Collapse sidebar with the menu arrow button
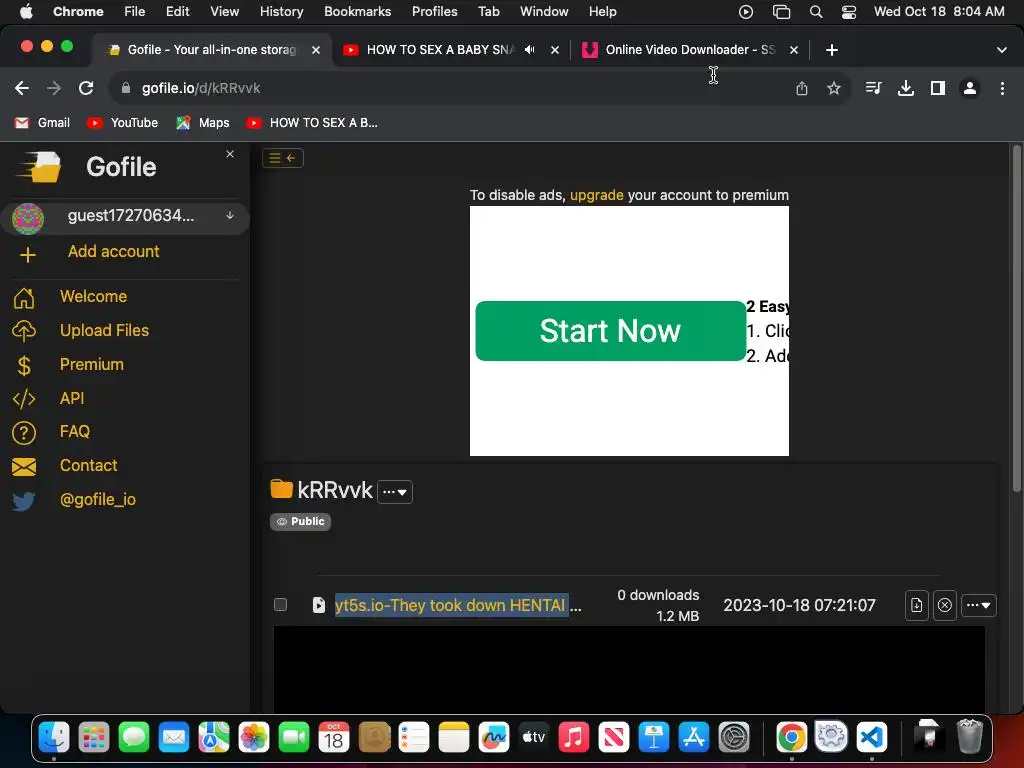The width and height of the screenshot is (1024, 768). pyautogui.click(x=283, y=158)
